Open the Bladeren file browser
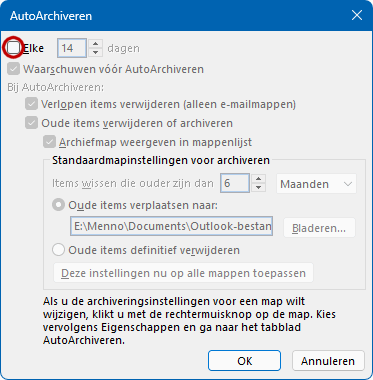The width and height of the screenshot is (373, 380). [x=319, y=228]
